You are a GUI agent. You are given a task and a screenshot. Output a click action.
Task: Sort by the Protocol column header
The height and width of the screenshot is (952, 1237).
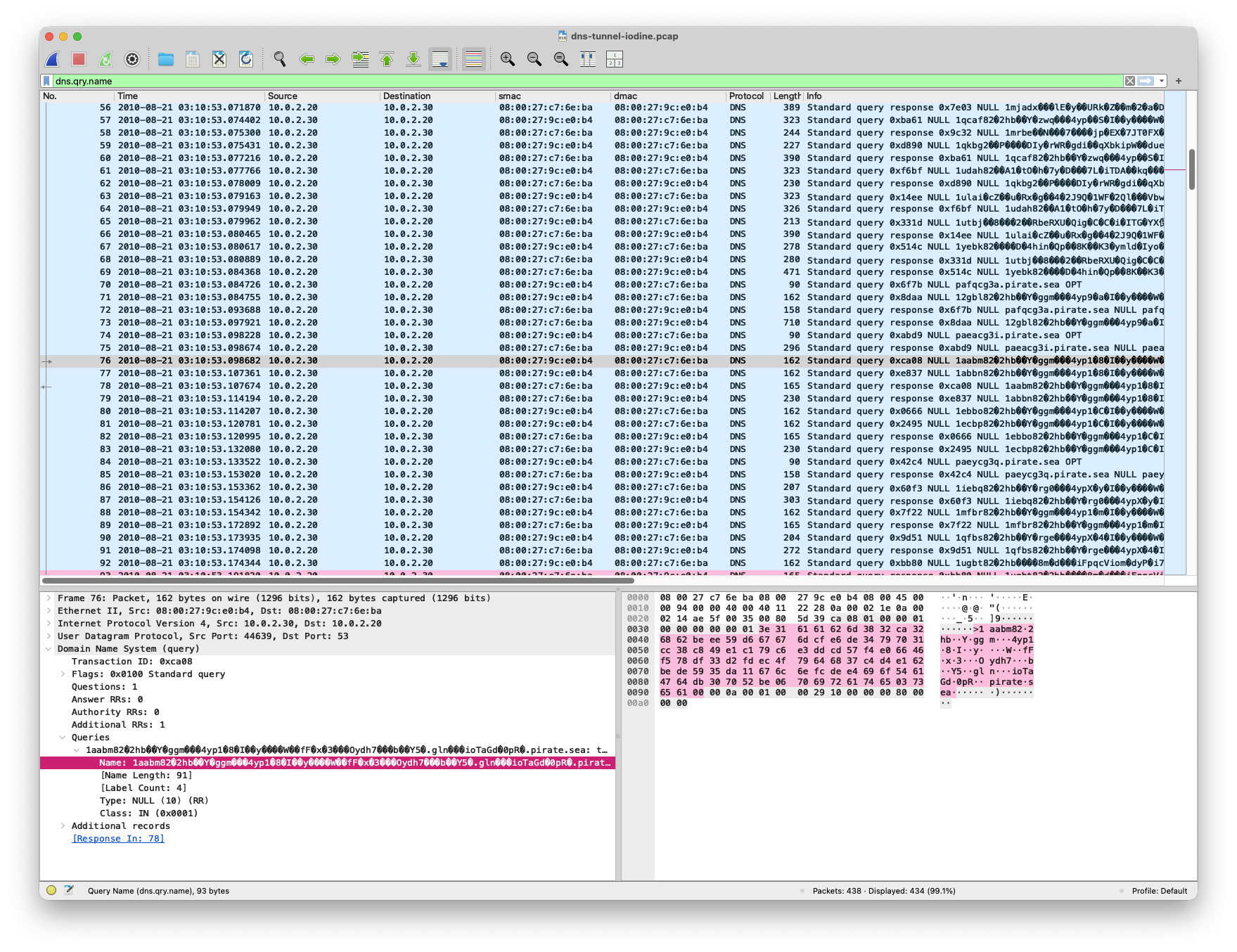[748, 96]
